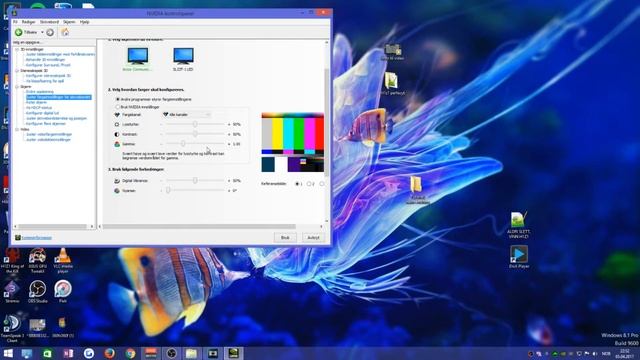Click the forward arrow next to Tilbake
640x360 pixels.
tap(50, 32)
